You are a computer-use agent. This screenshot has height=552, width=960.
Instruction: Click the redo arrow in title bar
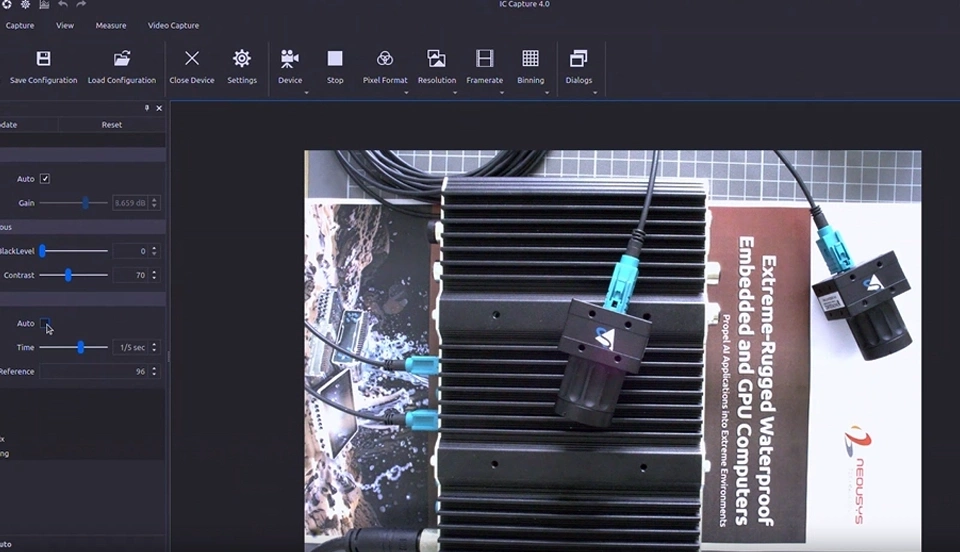click(81, 5)
